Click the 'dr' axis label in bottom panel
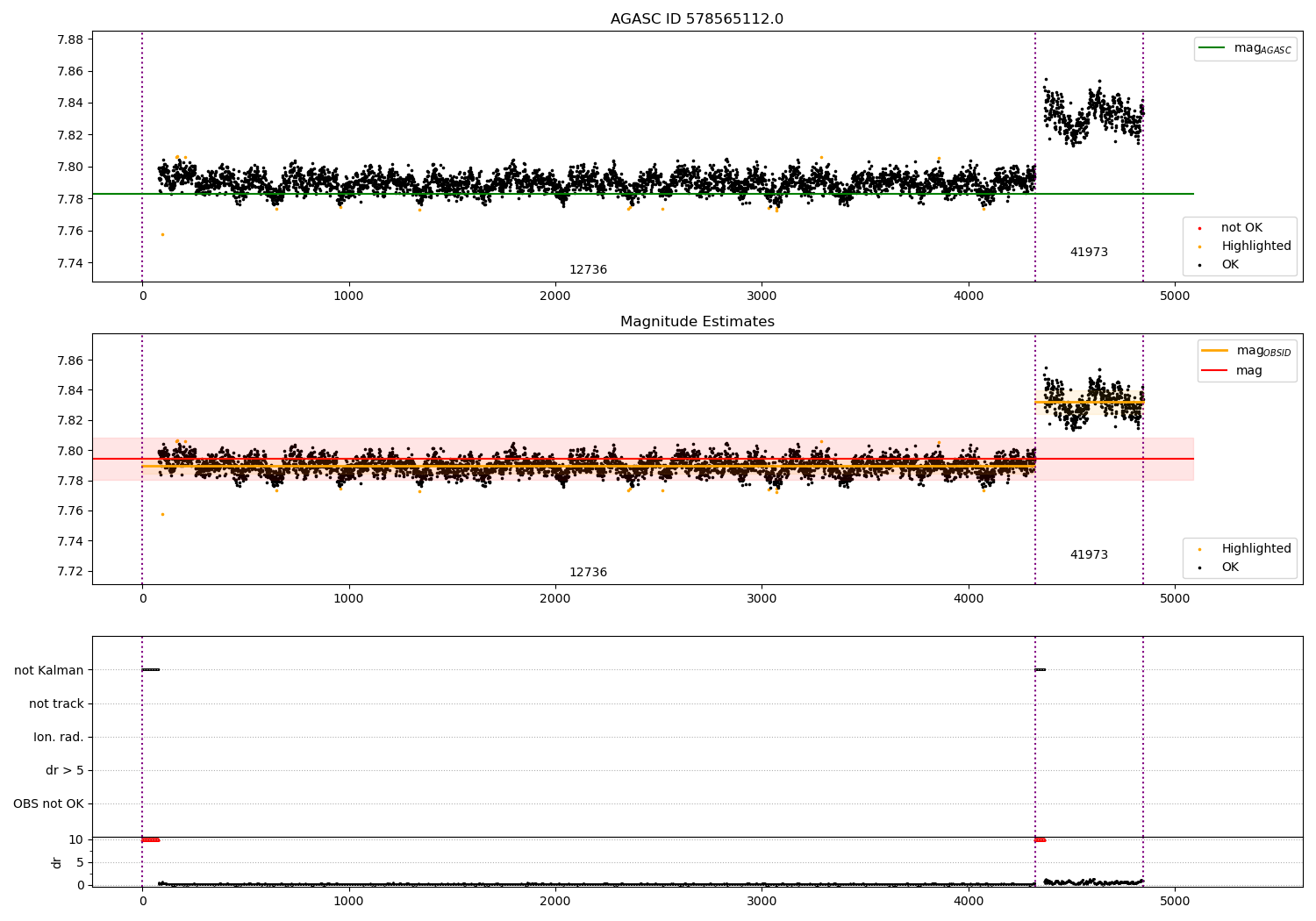1316x921 pixels. pyautogui.click(x=57, y=862)
